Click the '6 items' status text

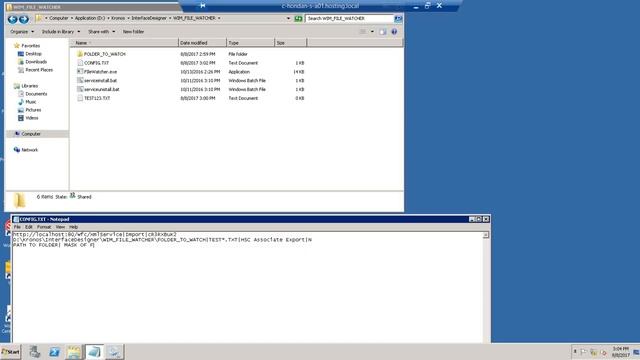click(x=45, y=197)
